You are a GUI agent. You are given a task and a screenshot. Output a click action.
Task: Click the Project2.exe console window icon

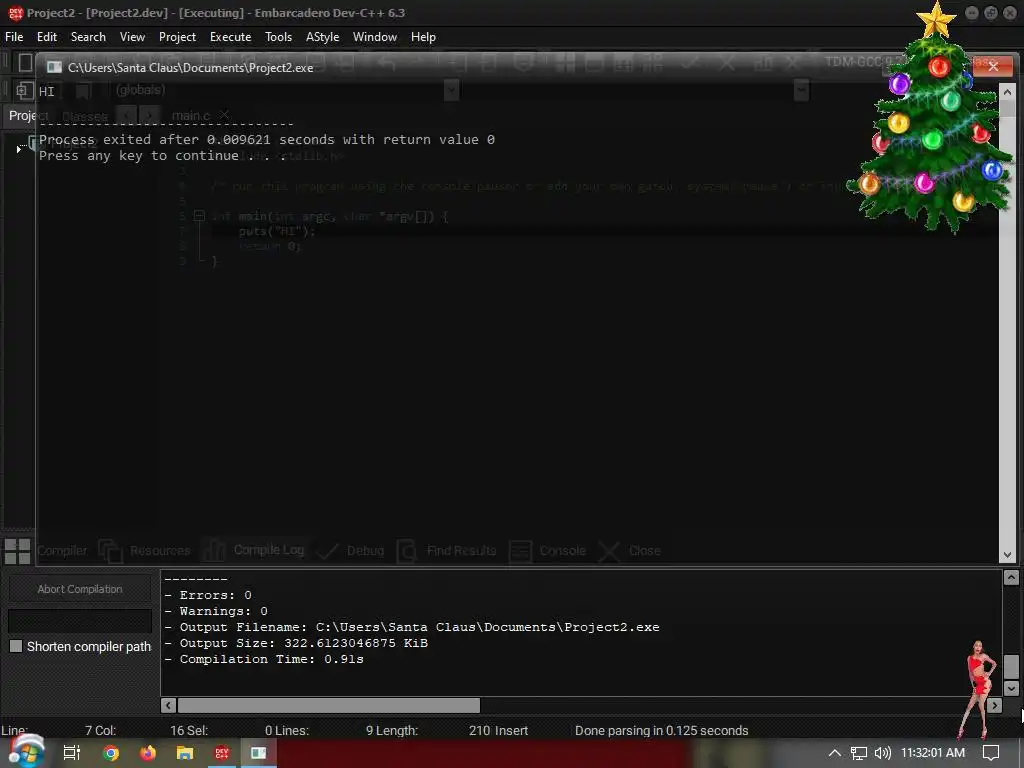click(54, 67)
